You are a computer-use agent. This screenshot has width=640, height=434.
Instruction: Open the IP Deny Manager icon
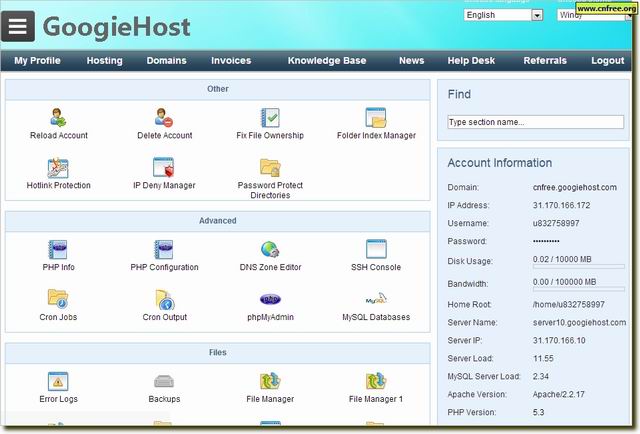tap(164, 167)
